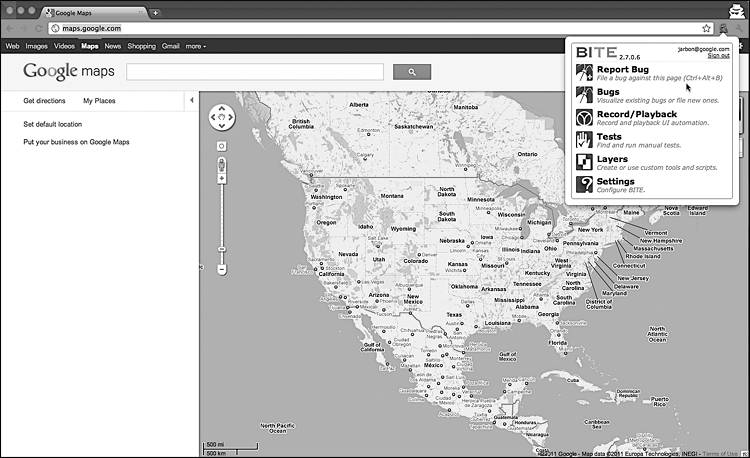Click the California label on map
The image size is (750, 458).
tap(331, 274)
